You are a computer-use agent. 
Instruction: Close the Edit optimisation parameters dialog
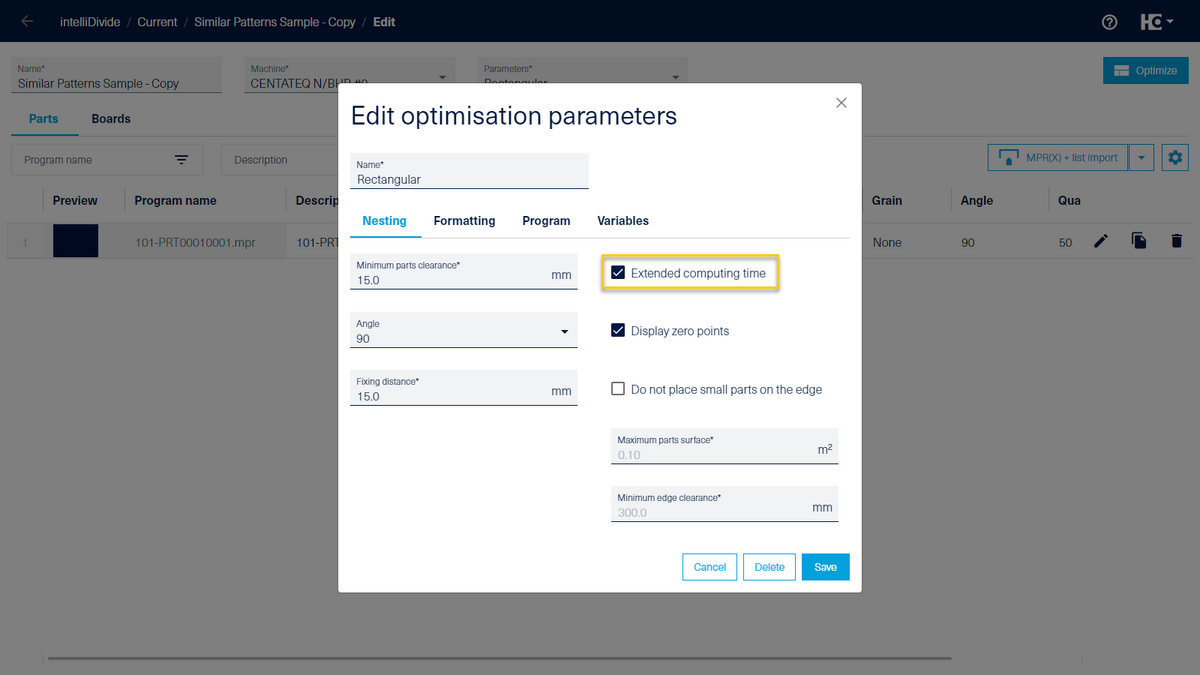(841, 103)
